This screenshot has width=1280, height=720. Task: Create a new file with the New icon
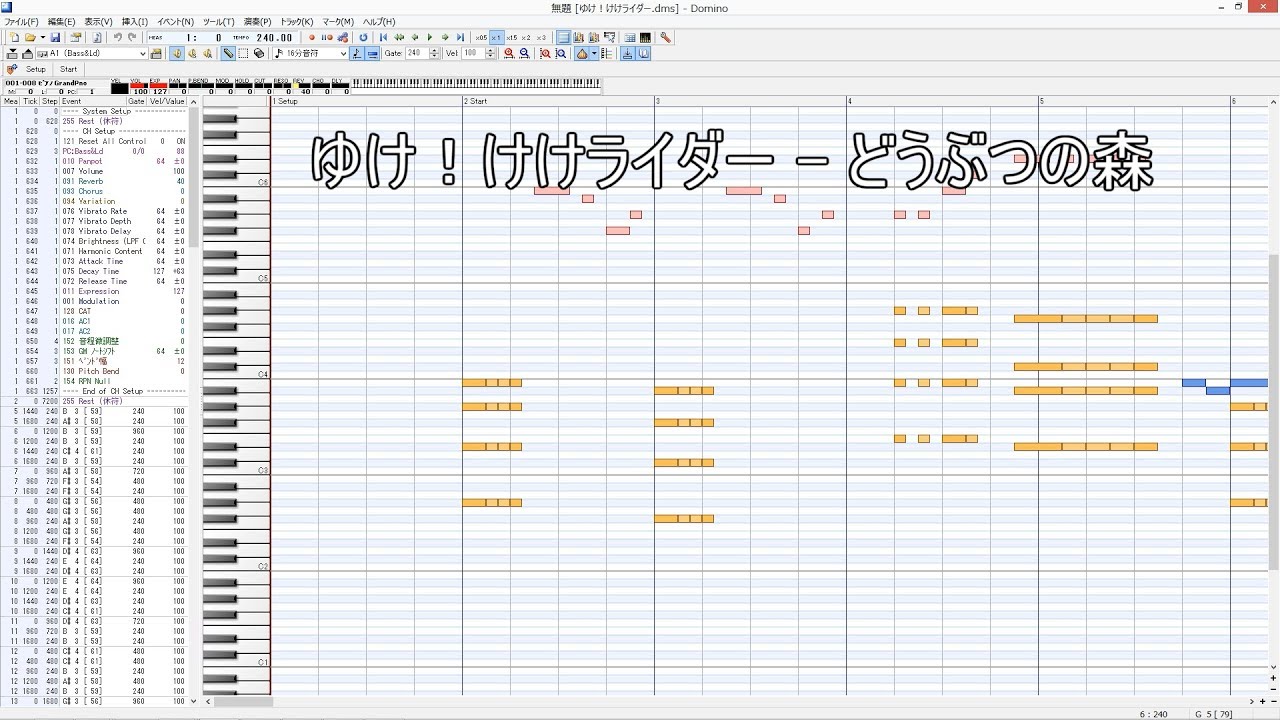pos(14,37)
